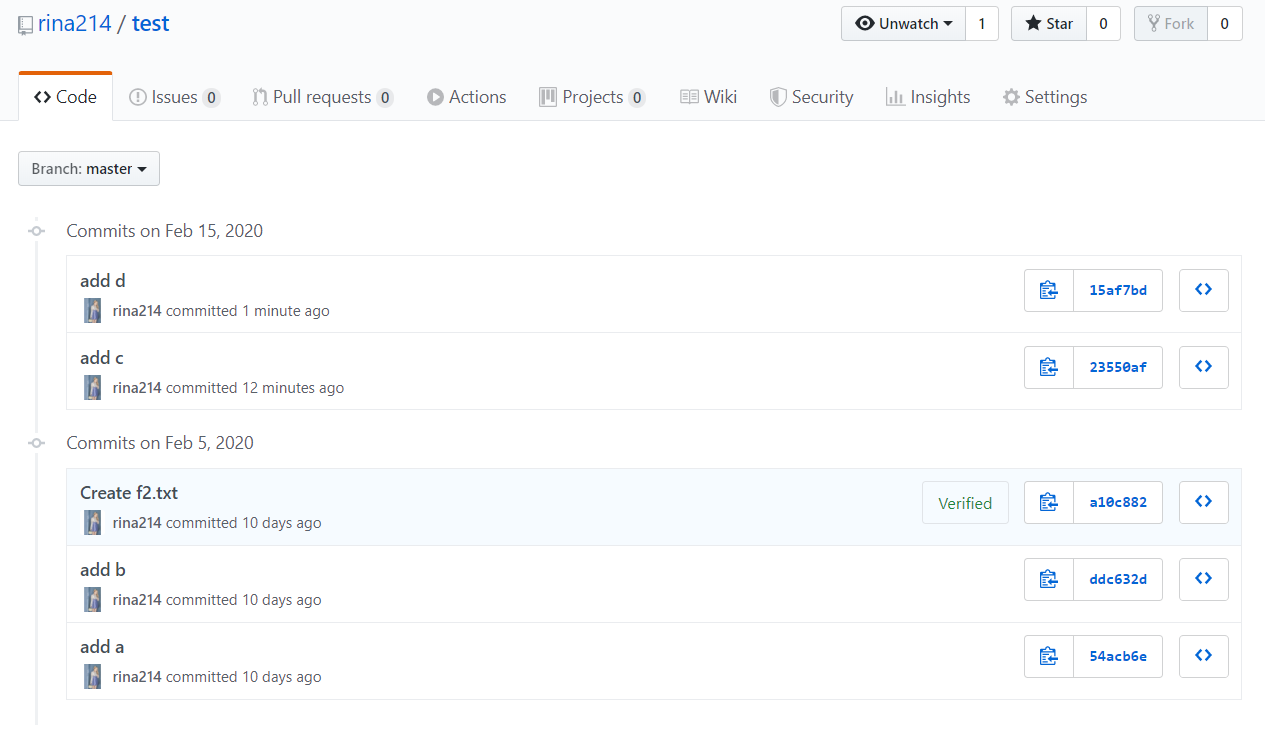Open the Pull requests tab
The height and width of the screenshot is (732, 1265).
[322, 97]
